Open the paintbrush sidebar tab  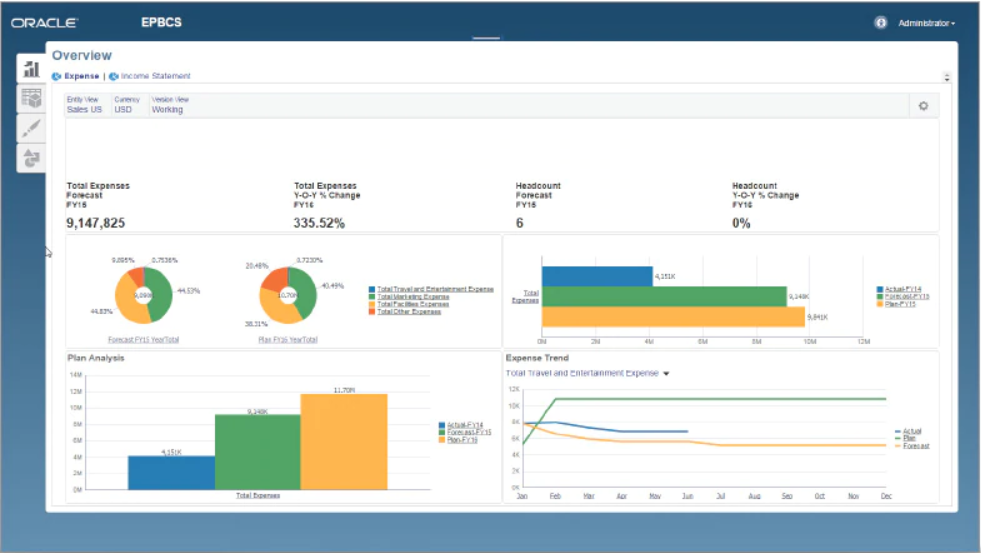pyautogui.click(x=31, y=127)
